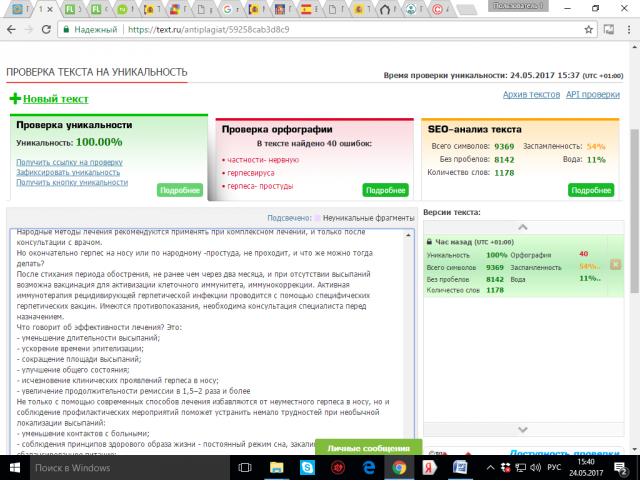Click Зафиксировать уникальность link

(x=68, y=172)
